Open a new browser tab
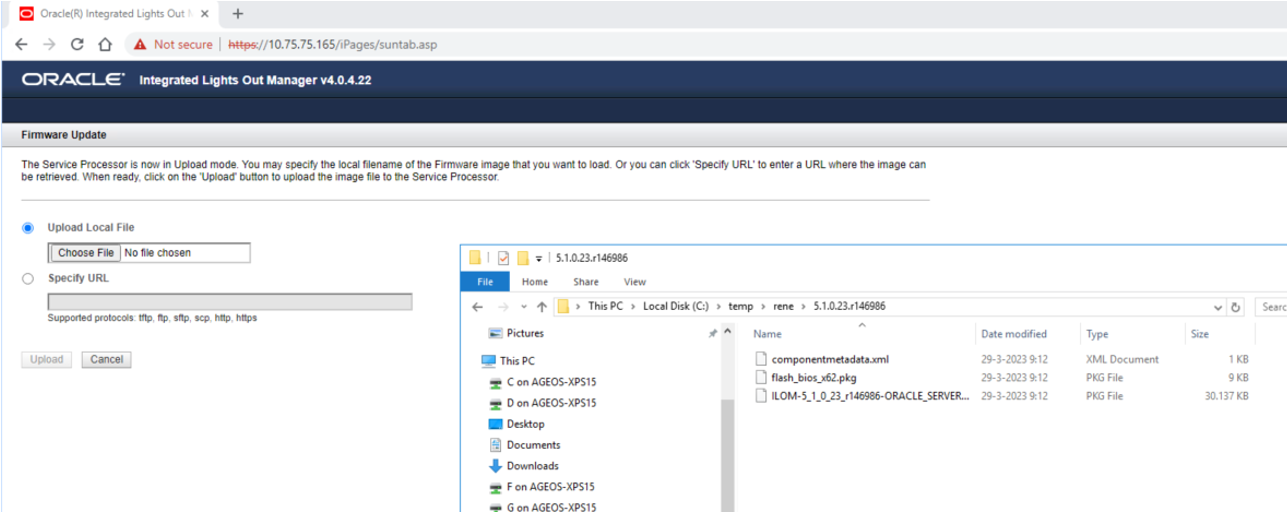1287x518 pixels. pyautogui.click(x=238, y=14)
